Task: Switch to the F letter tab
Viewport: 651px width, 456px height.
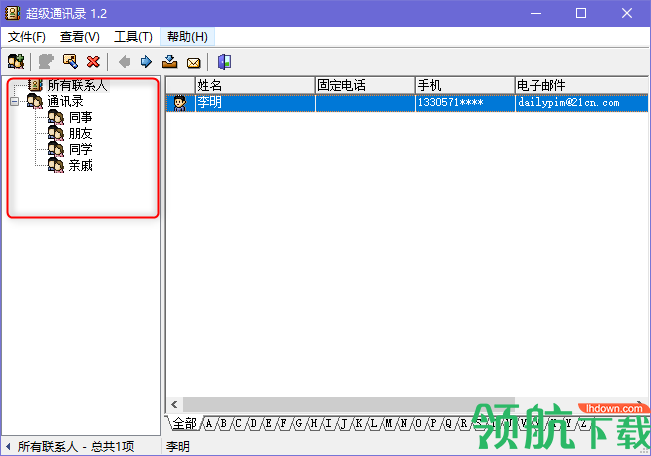Action: [284, 424]
